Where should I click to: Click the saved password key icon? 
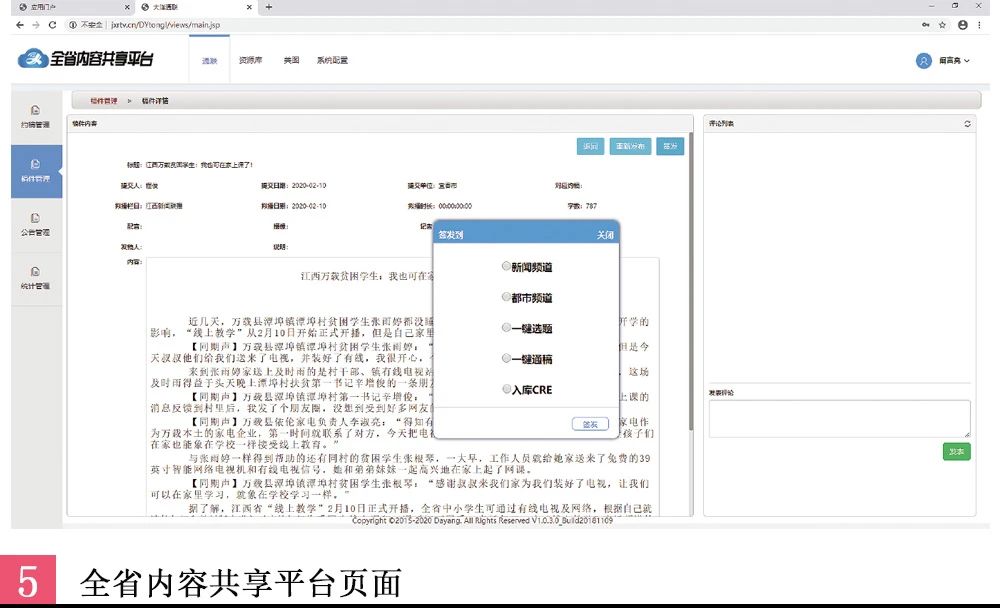click(x=925, y=25)
